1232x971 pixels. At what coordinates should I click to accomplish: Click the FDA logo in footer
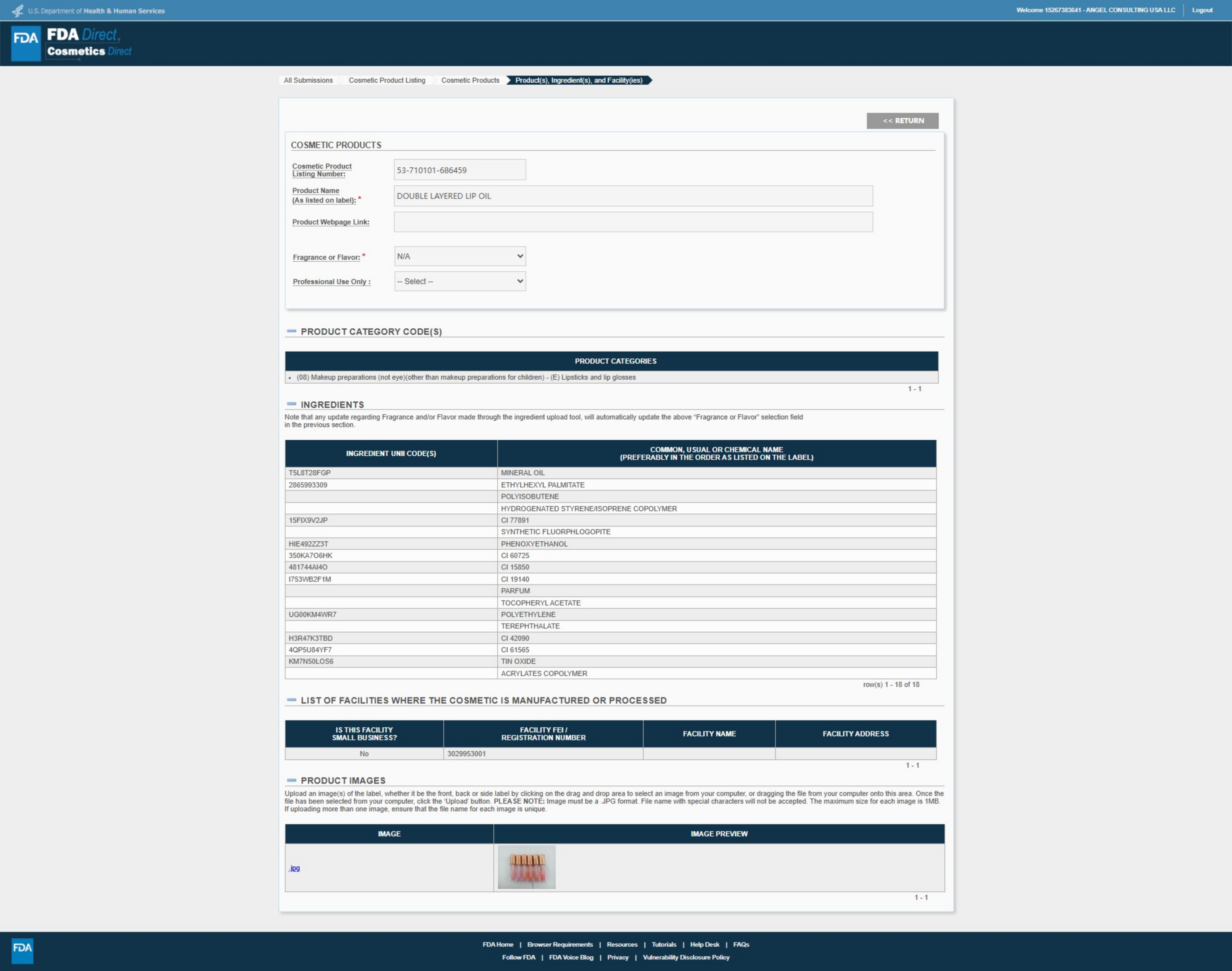[x=22, y=950]
